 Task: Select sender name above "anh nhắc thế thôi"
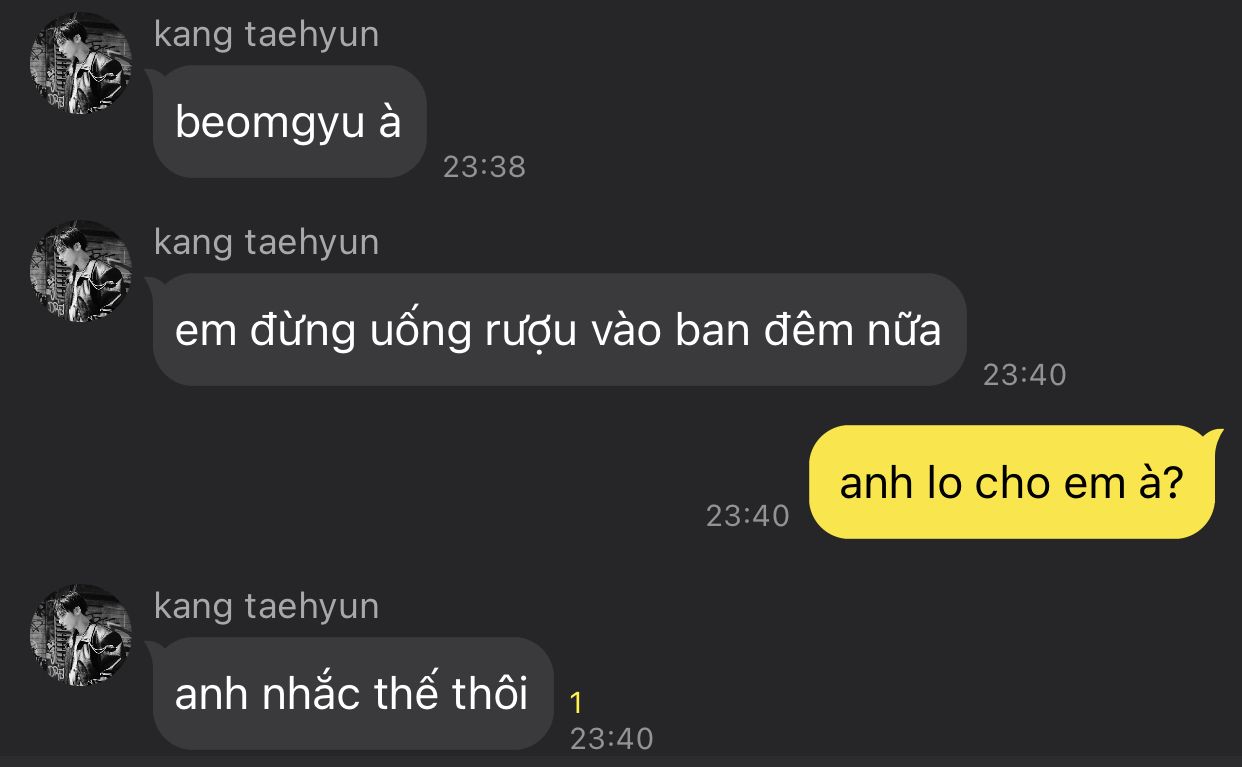point(267,607)
